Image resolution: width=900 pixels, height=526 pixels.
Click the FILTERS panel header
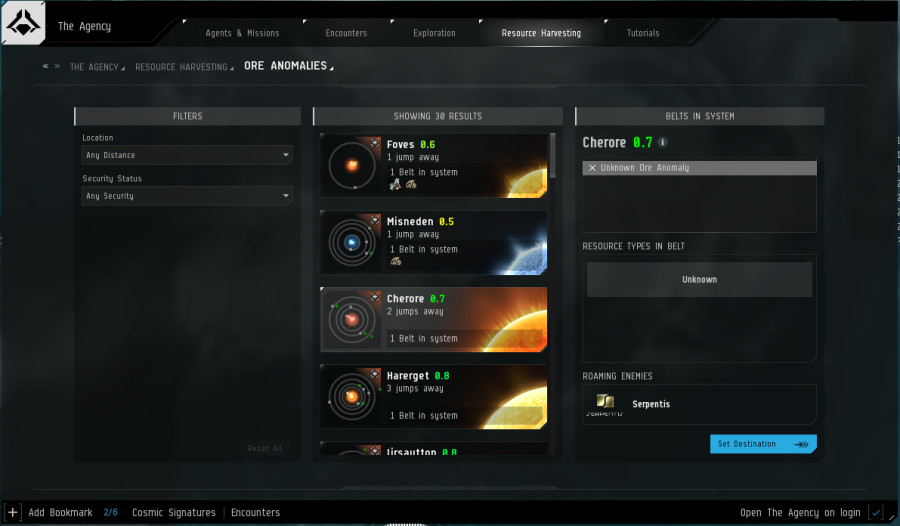(187, 116)
